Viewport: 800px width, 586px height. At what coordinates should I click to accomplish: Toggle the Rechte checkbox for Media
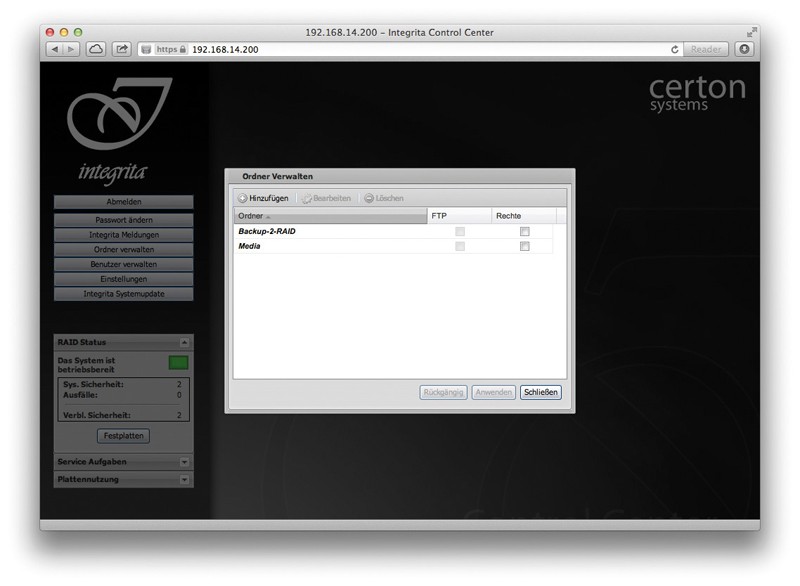[524, 246]
